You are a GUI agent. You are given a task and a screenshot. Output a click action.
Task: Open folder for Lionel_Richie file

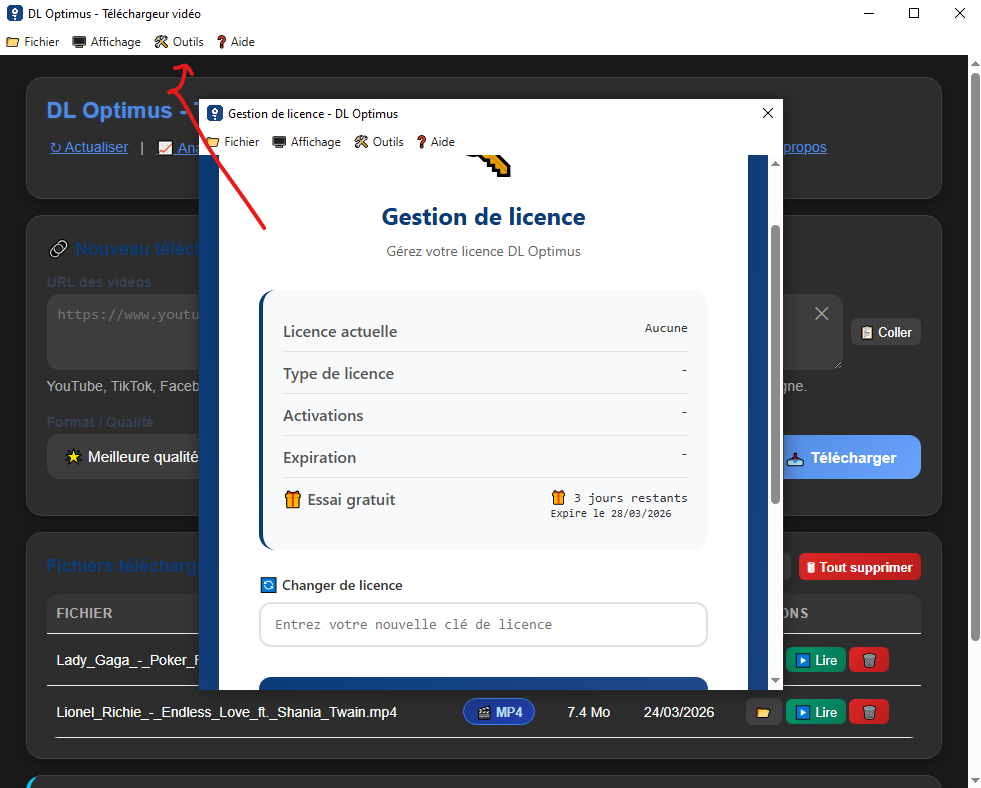click(x=763, y=712)
